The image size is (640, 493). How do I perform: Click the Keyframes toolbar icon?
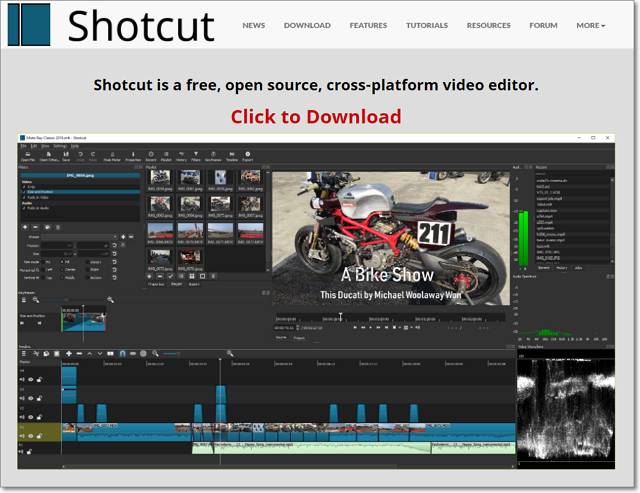[x=213, y=155]
